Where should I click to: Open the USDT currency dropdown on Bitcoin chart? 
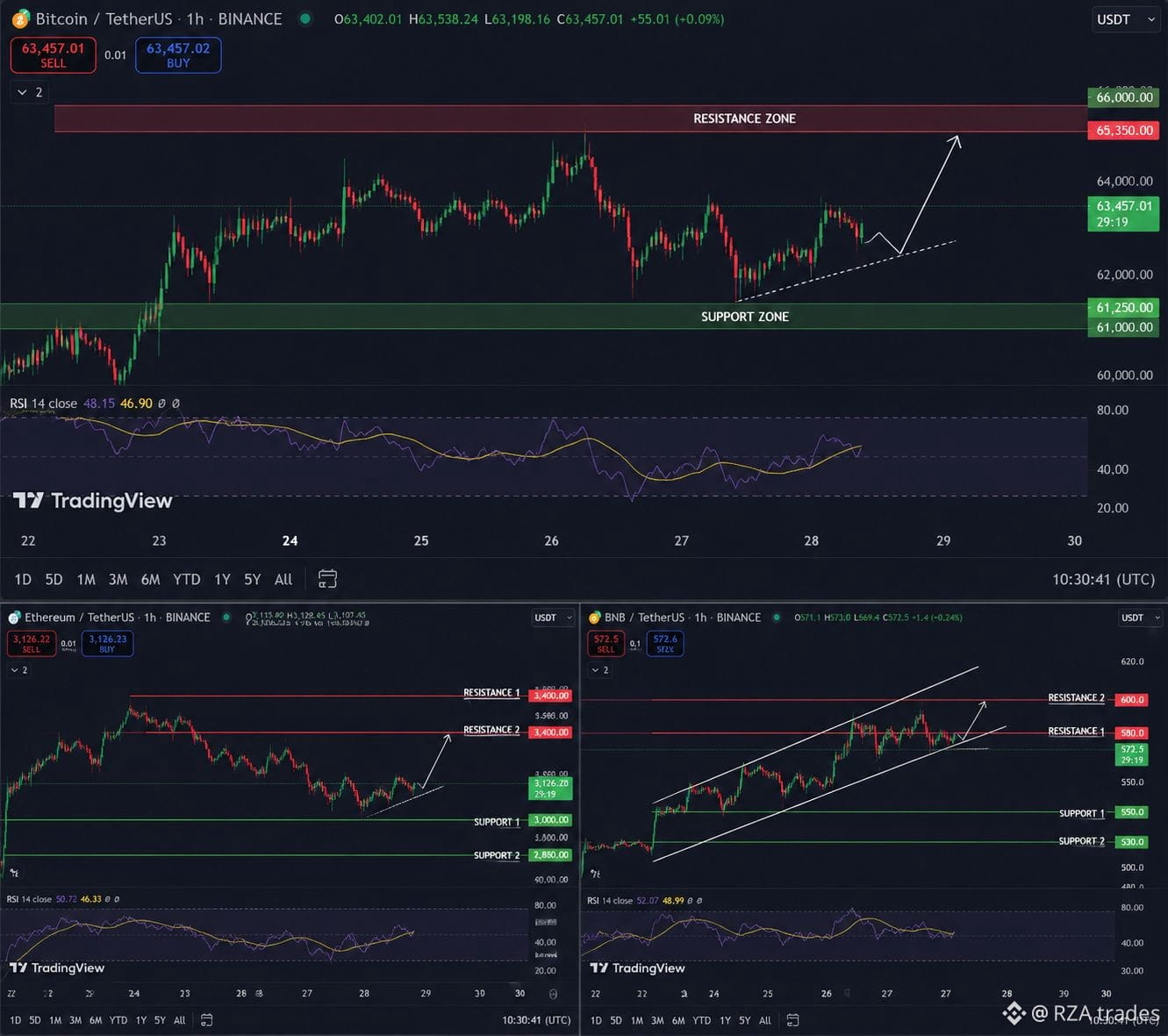pos(1127,19)
